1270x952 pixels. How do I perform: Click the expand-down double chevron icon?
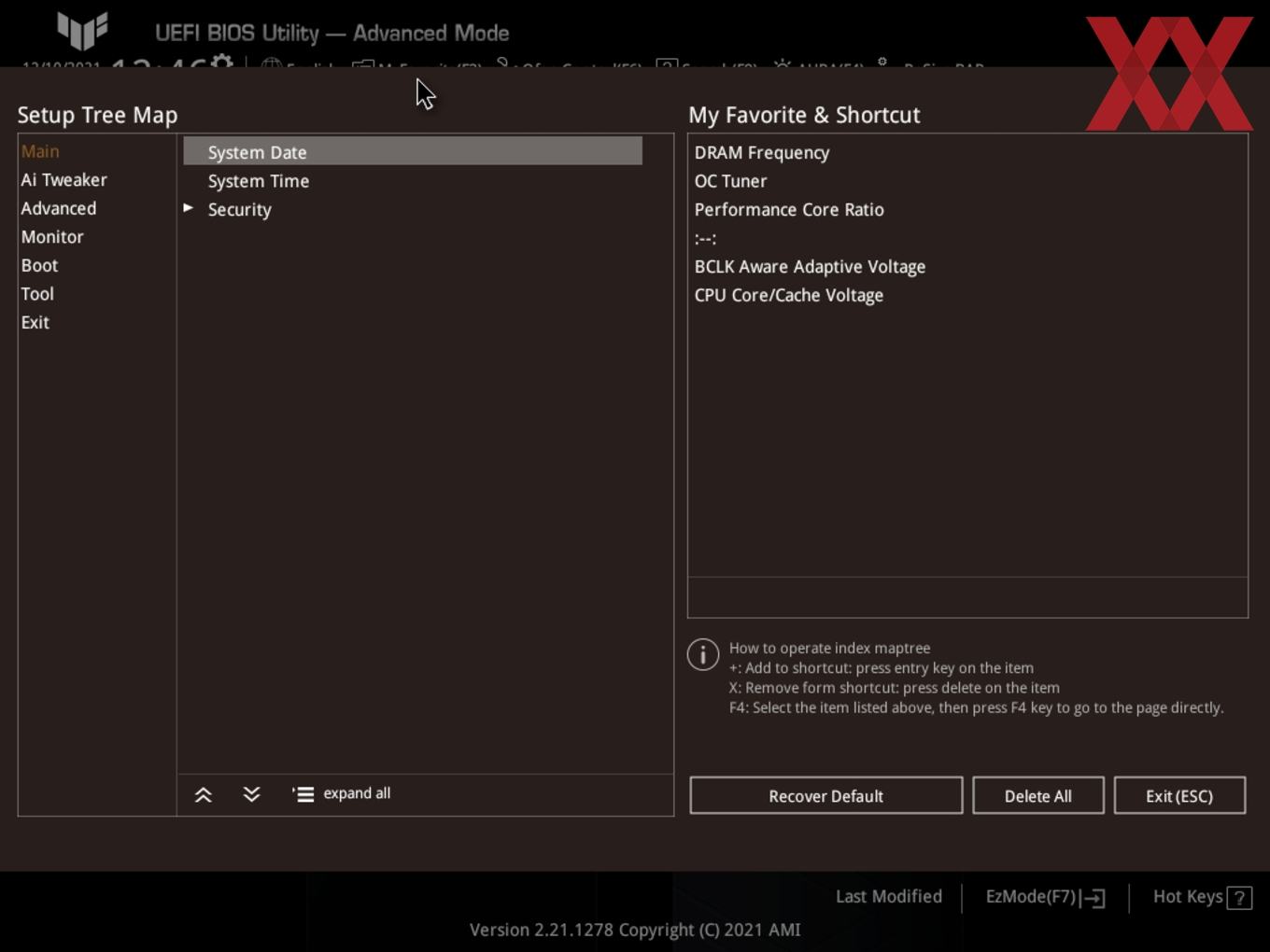click(x=251, y=794)
